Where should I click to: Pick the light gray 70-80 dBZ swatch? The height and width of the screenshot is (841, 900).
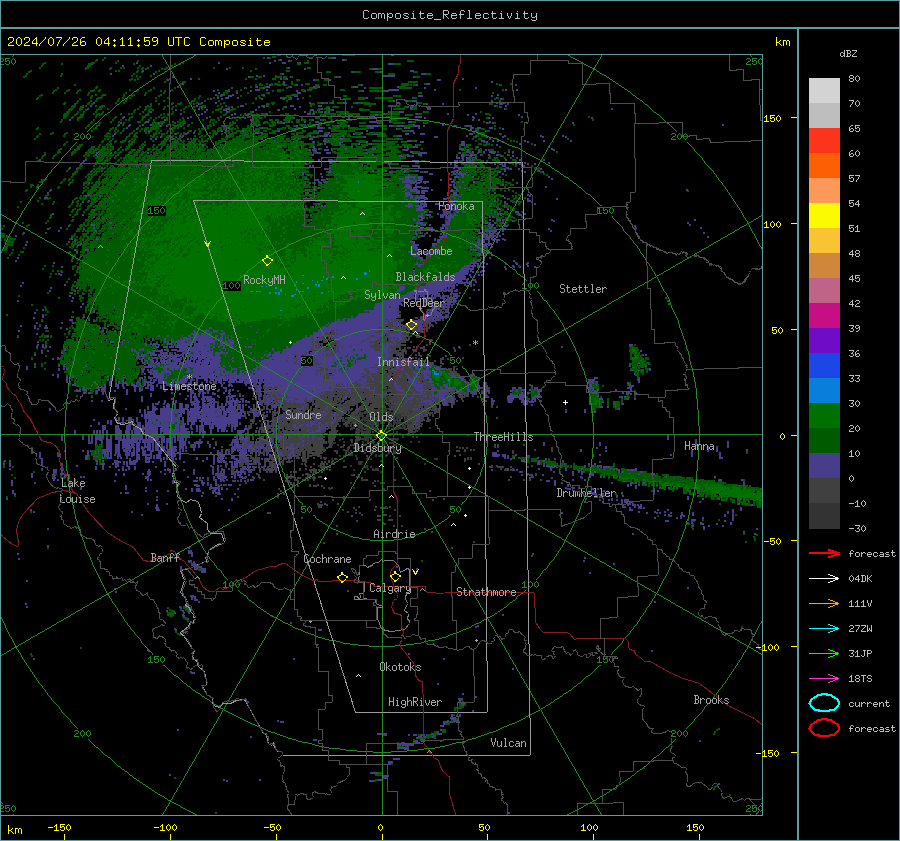point(824,91)
